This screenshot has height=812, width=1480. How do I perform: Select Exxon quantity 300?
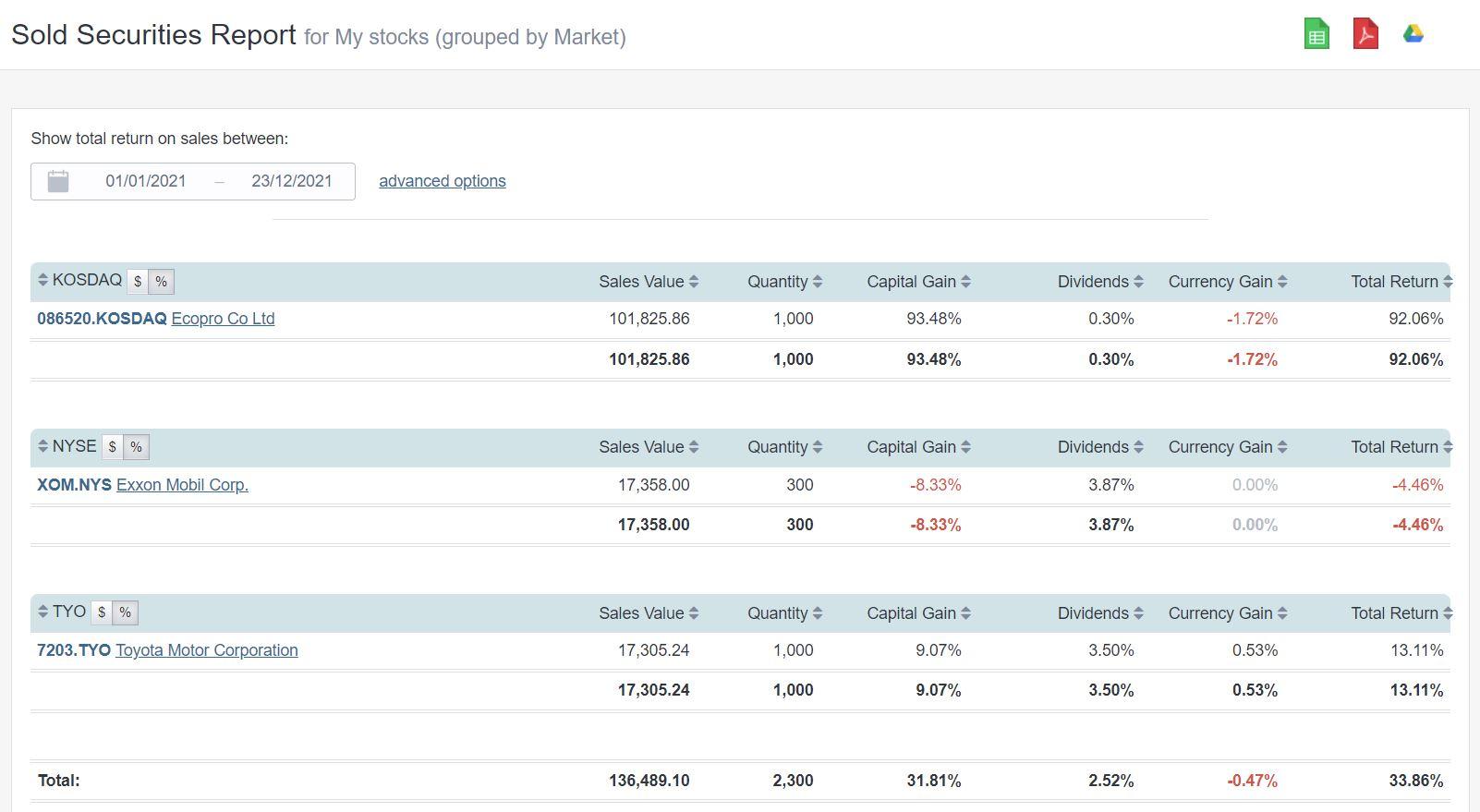point(800,485)
